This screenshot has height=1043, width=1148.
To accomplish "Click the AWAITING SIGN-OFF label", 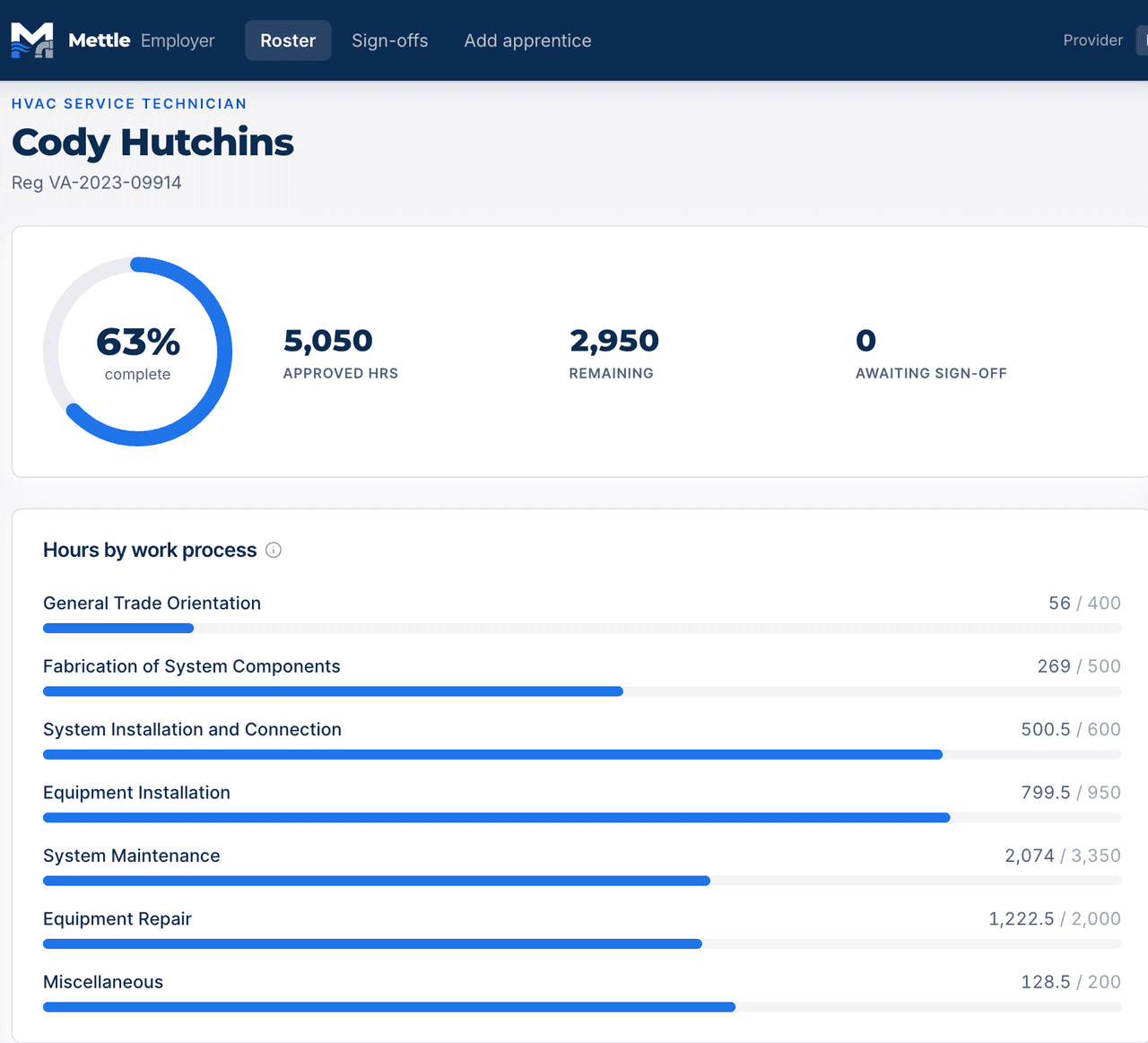I will [x=931, y=373].
